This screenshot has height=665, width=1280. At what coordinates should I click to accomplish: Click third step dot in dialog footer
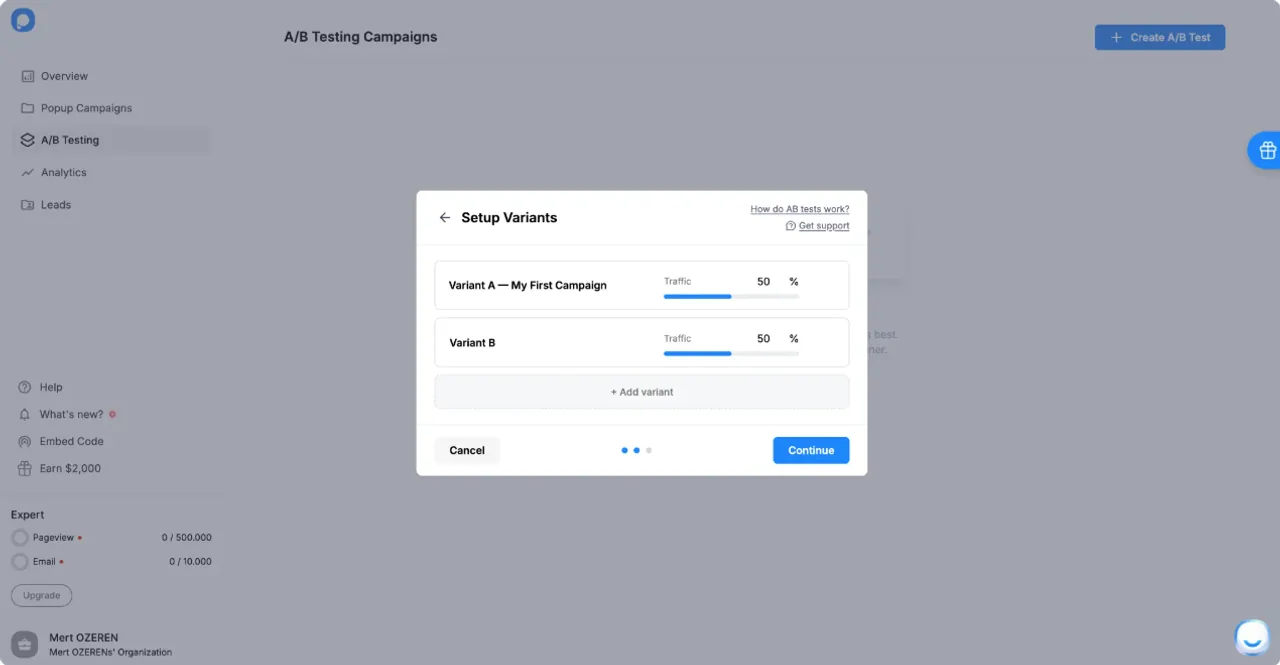tap(649, 450)
